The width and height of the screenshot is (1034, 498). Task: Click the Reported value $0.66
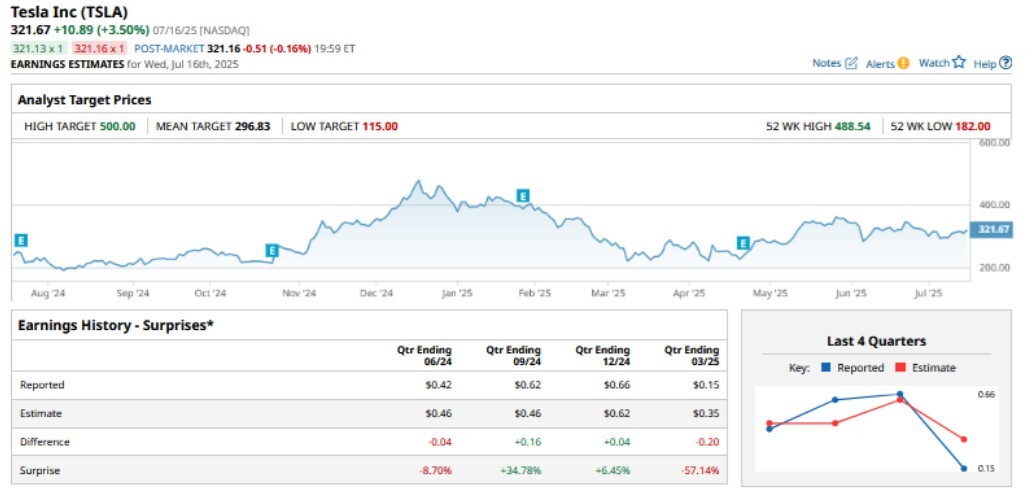point(617,385)
